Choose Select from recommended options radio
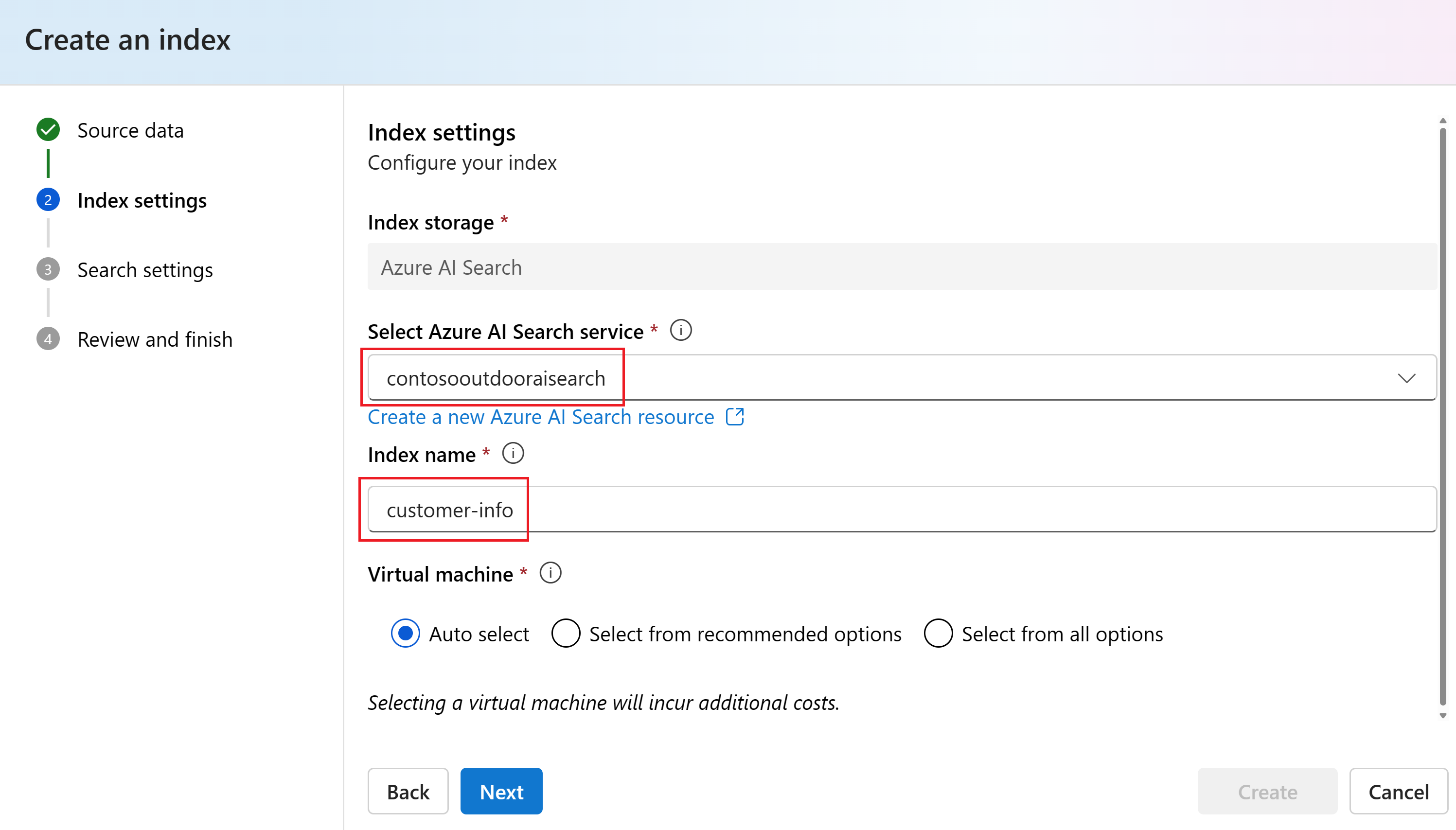 (566, 634)
